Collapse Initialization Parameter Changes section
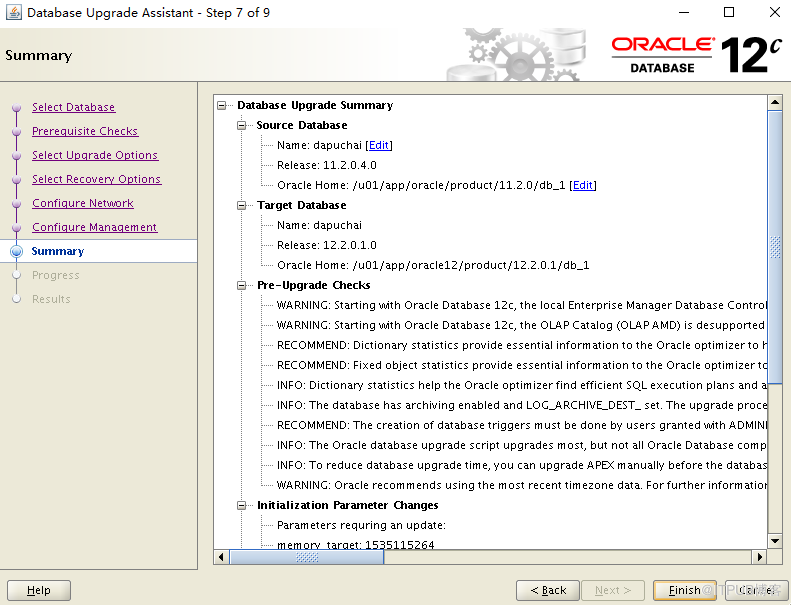Image resolution: width=791 pixels, height=605 pixels. click(x=242, y=506)
